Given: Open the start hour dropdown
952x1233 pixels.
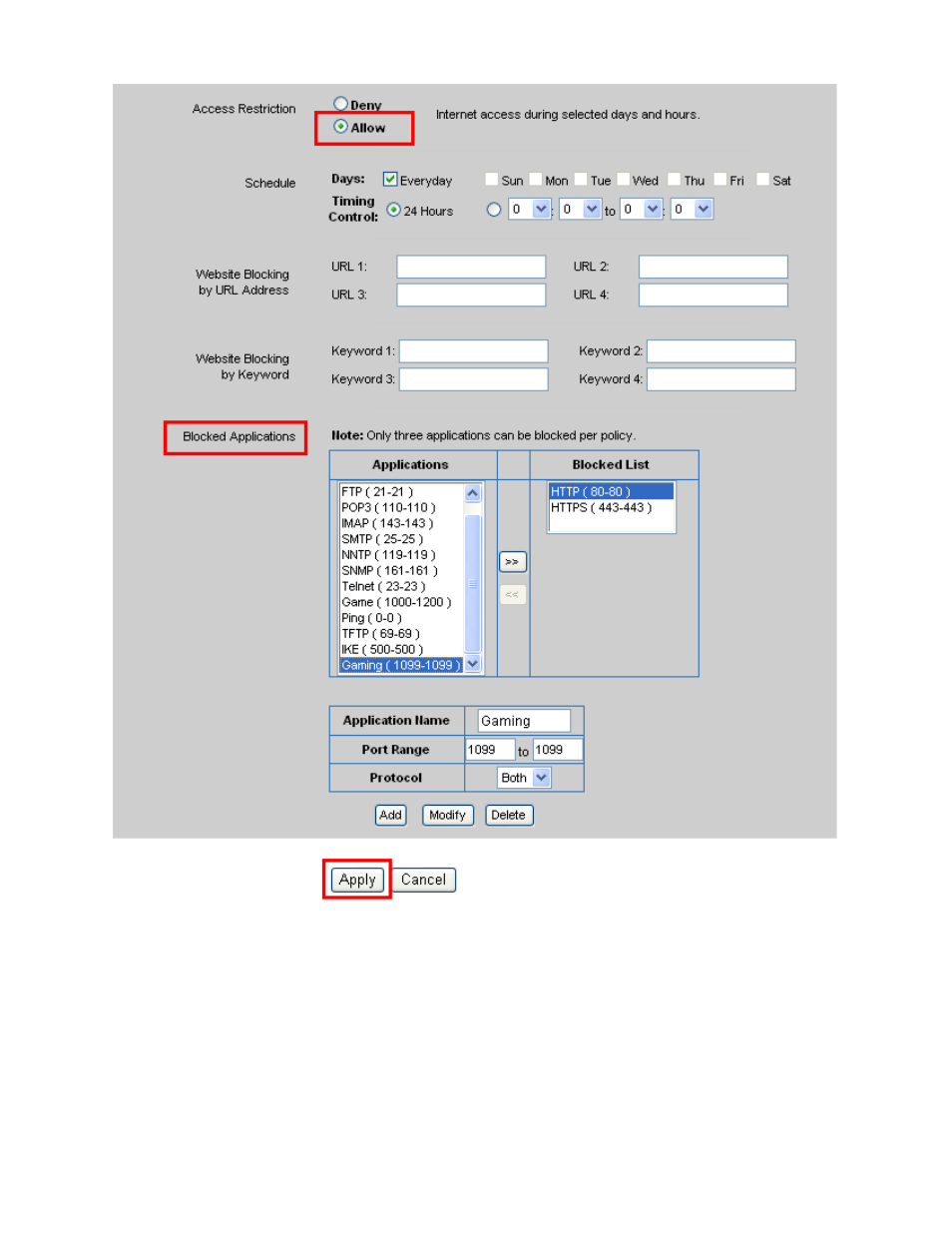Looking at the screenshot, I should (530, 209).
